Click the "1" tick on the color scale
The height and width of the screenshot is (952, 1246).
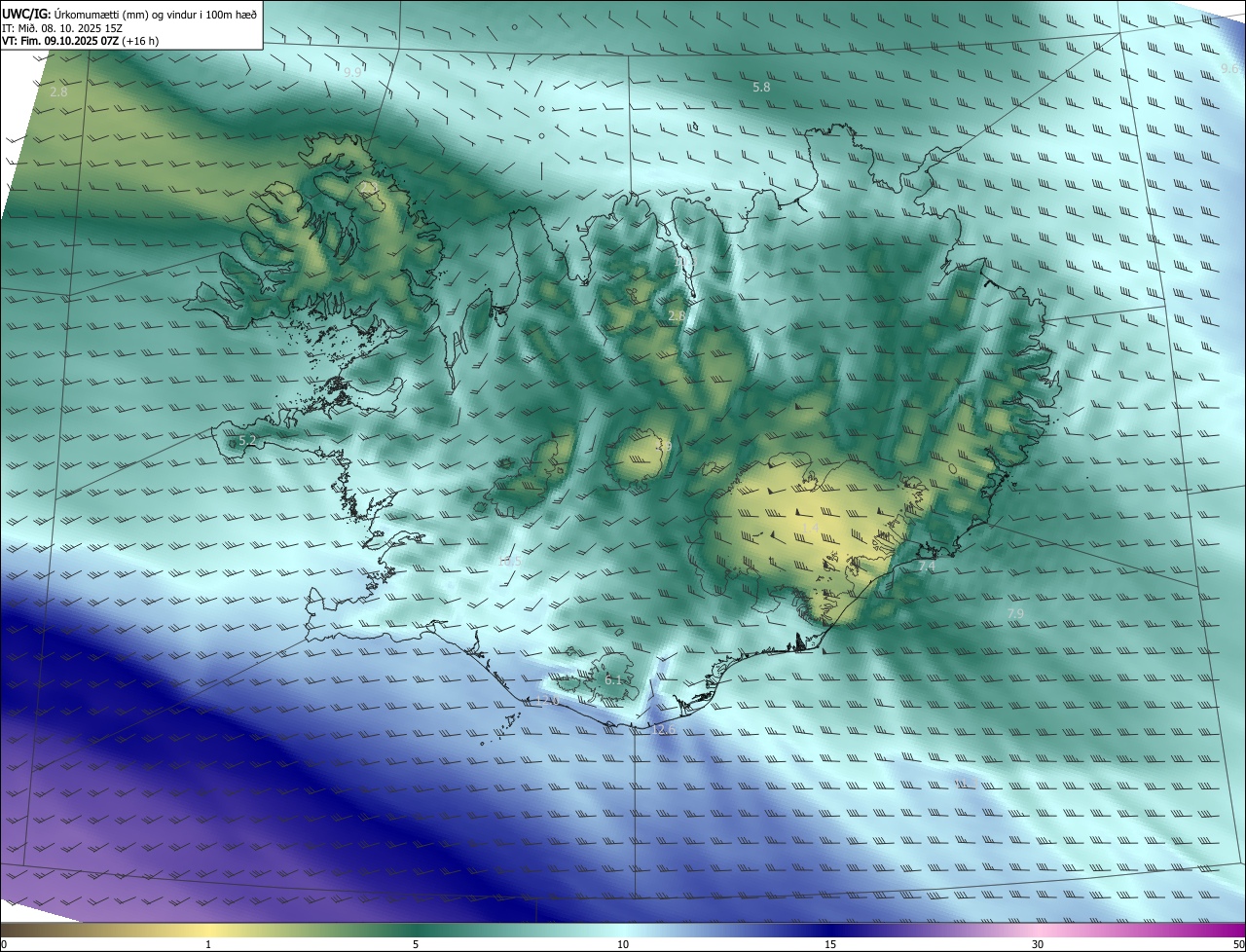(208, 944)
